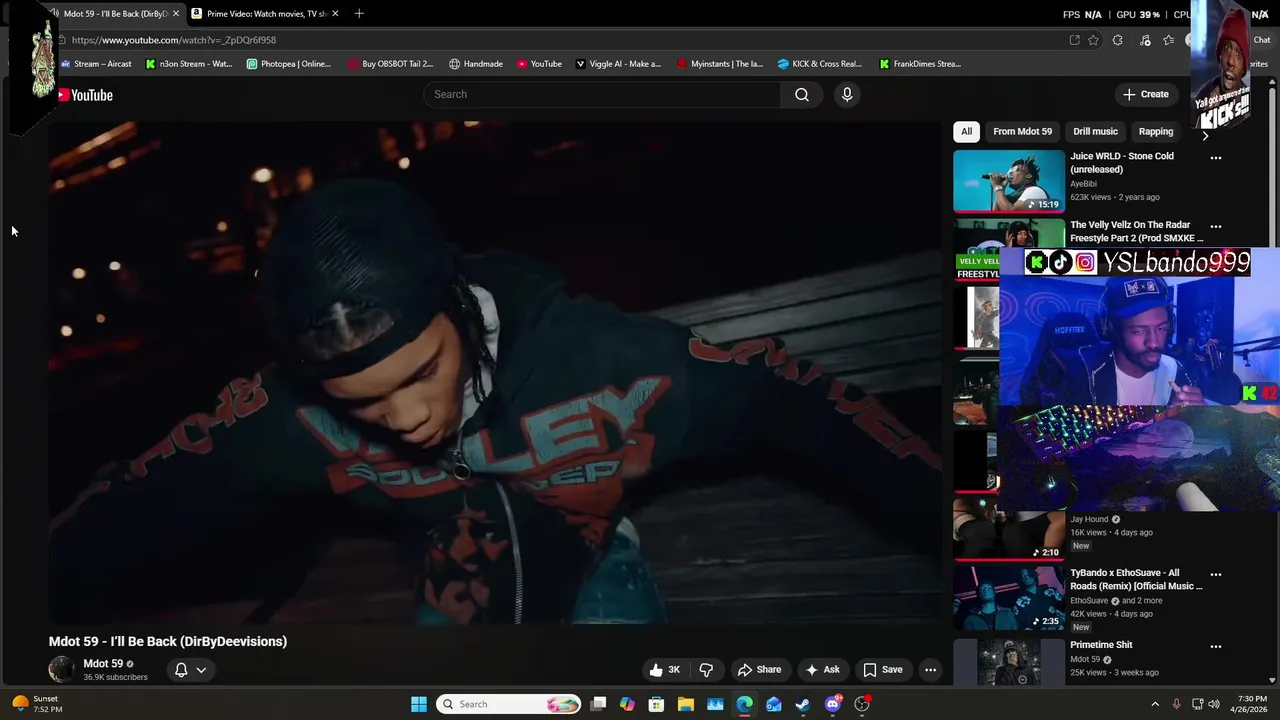
Task: Open FrankDimes Stream bookmark
Action: 920,64
